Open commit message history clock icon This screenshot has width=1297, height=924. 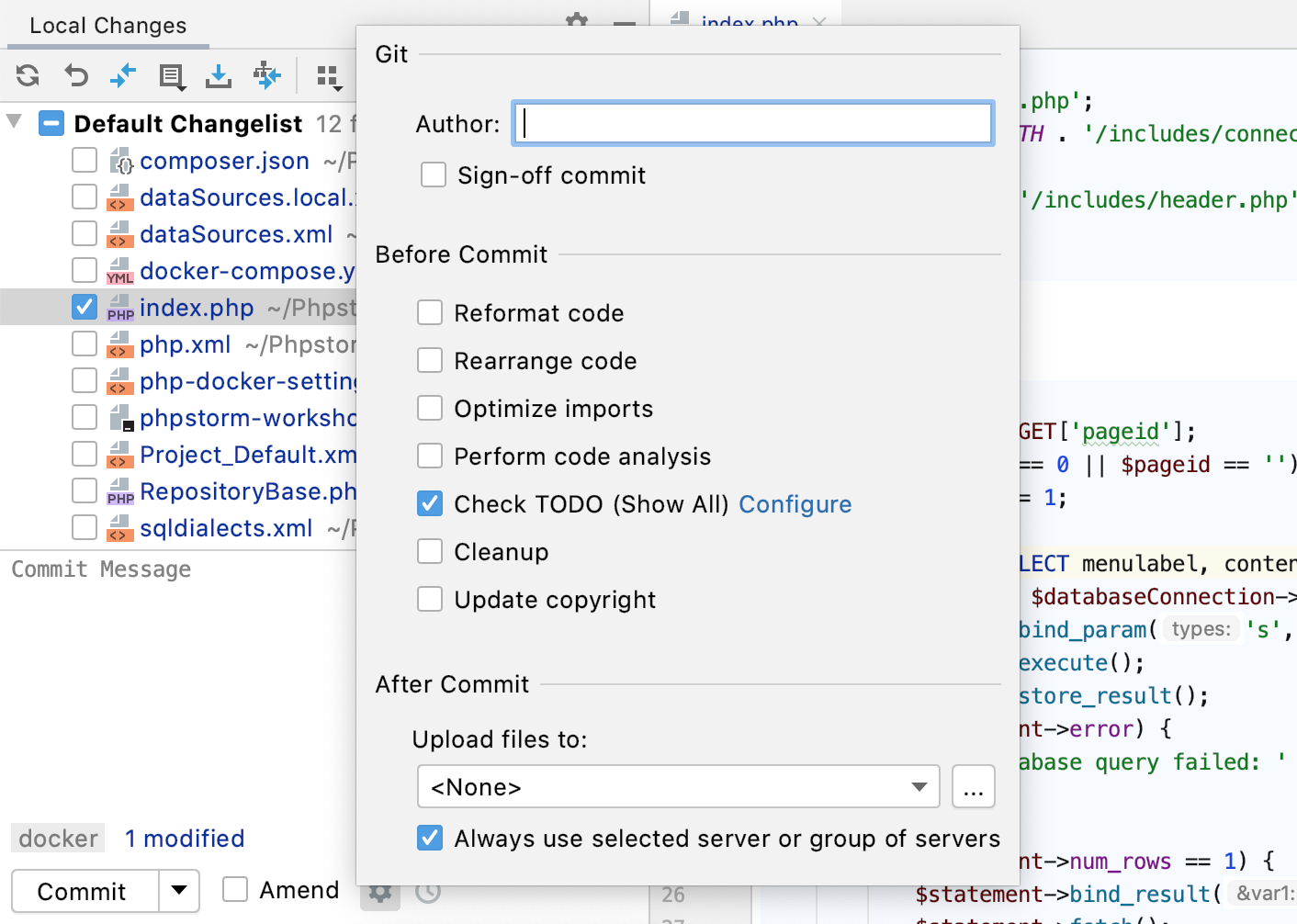coord(428,891)
